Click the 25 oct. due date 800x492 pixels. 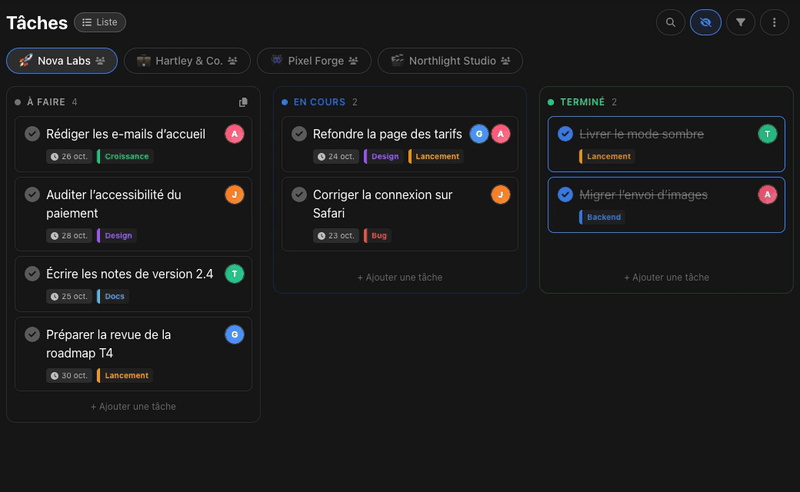click(x=69, y=296)
